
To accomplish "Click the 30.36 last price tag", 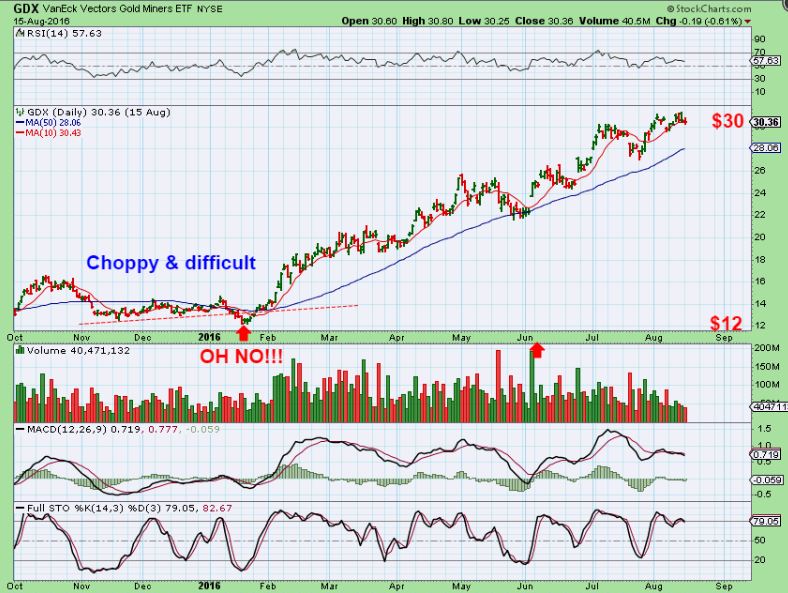I will tap(766, 122).
